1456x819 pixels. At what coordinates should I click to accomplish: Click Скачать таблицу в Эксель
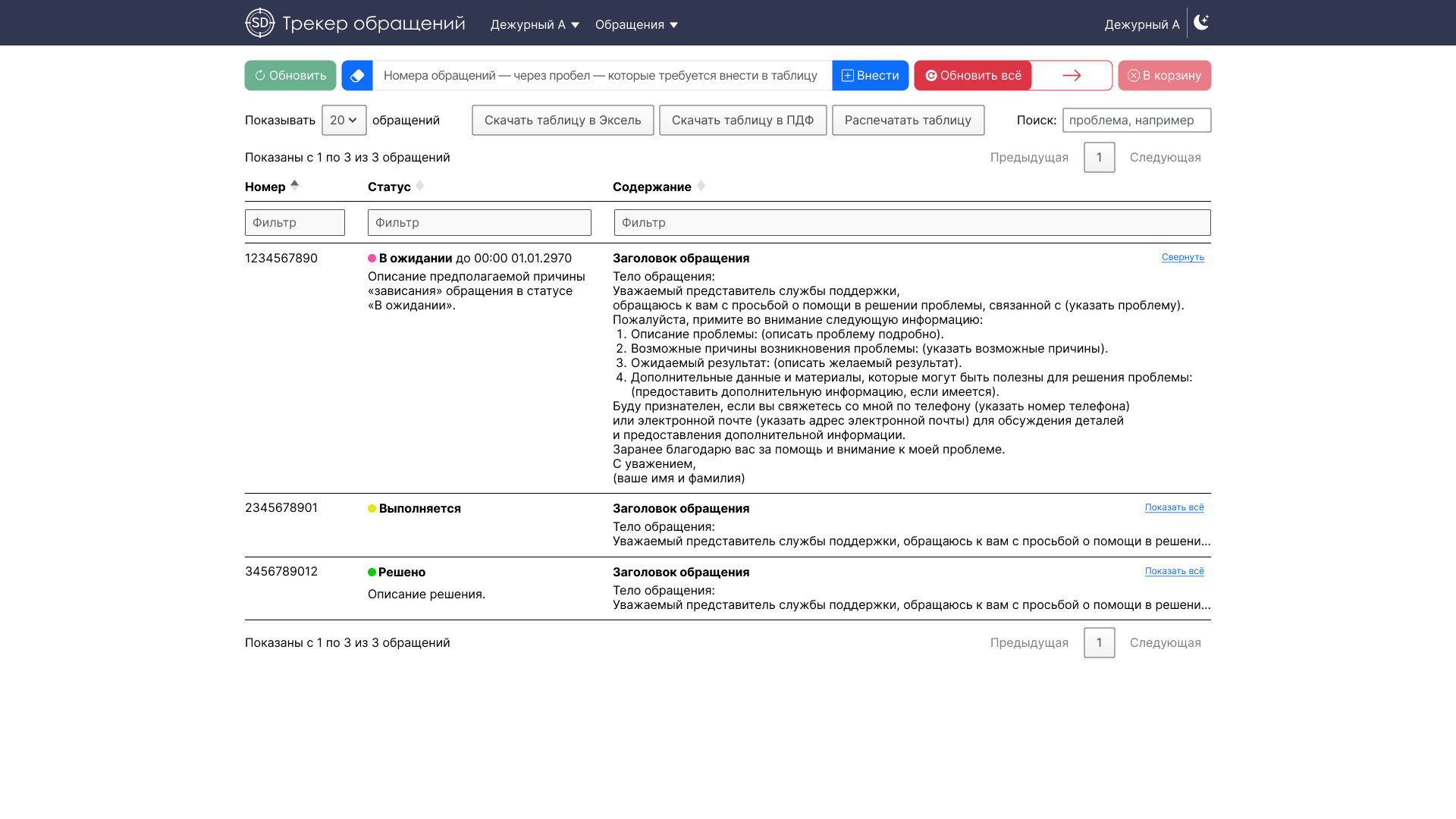(x=563, y=121)
